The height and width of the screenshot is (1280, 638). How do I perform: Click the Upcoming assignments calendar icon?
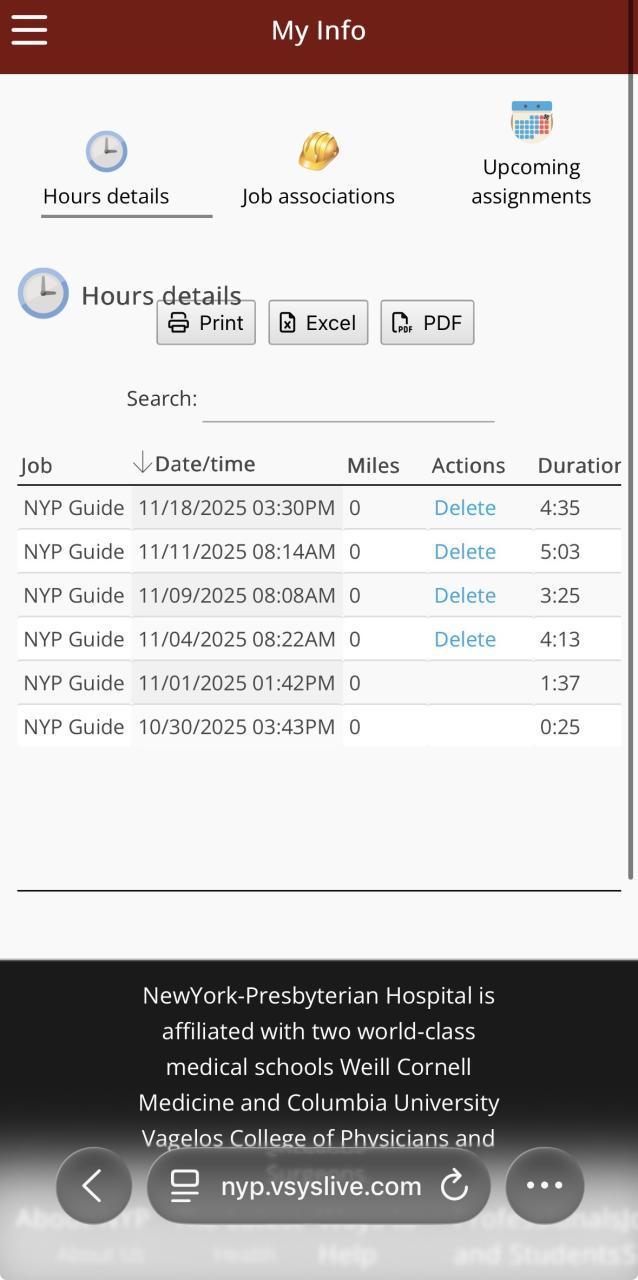pos(531,122)
